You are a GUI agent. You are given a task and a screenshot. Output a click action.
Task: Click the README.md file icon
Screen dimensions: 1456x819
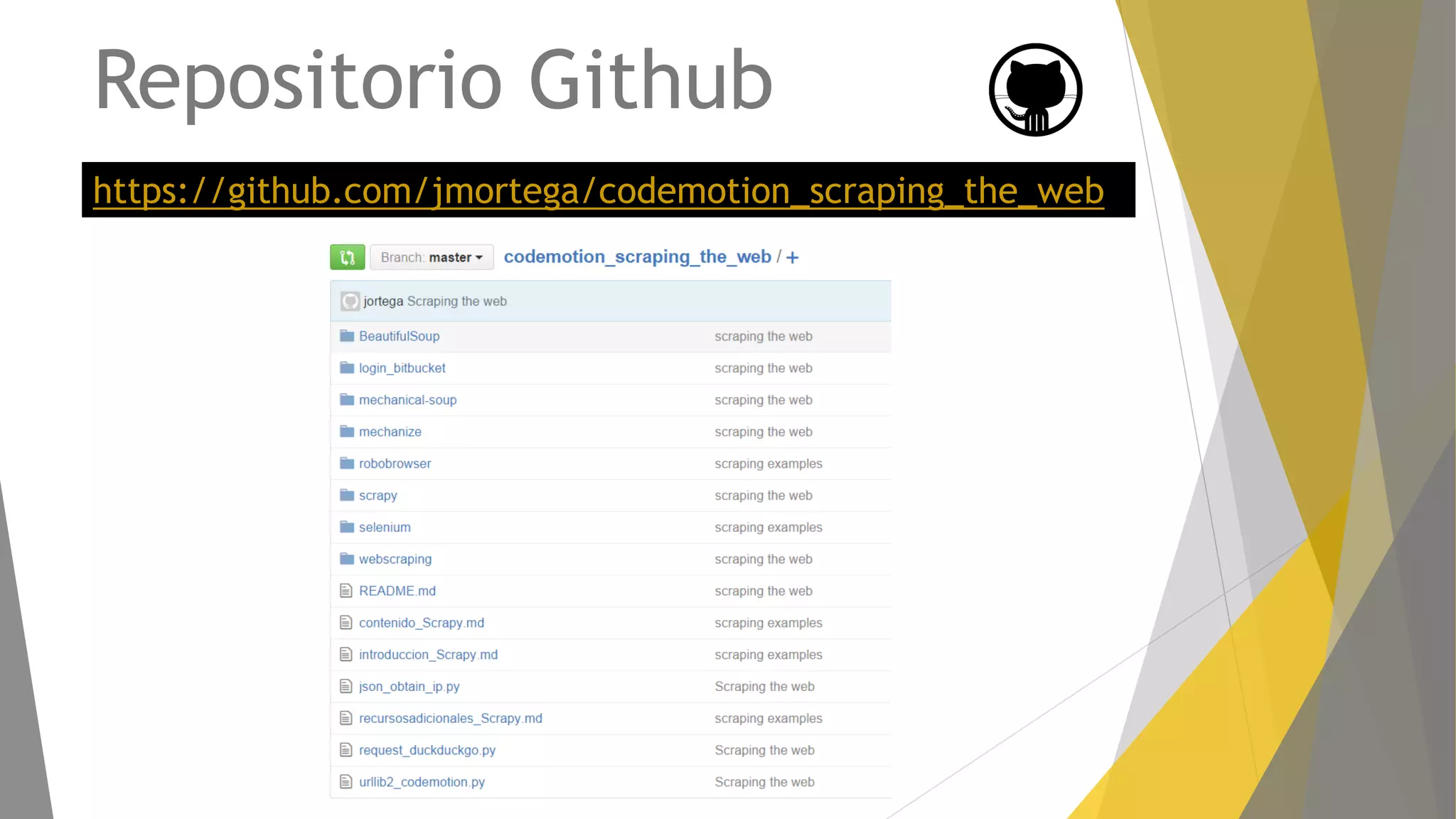346,591
